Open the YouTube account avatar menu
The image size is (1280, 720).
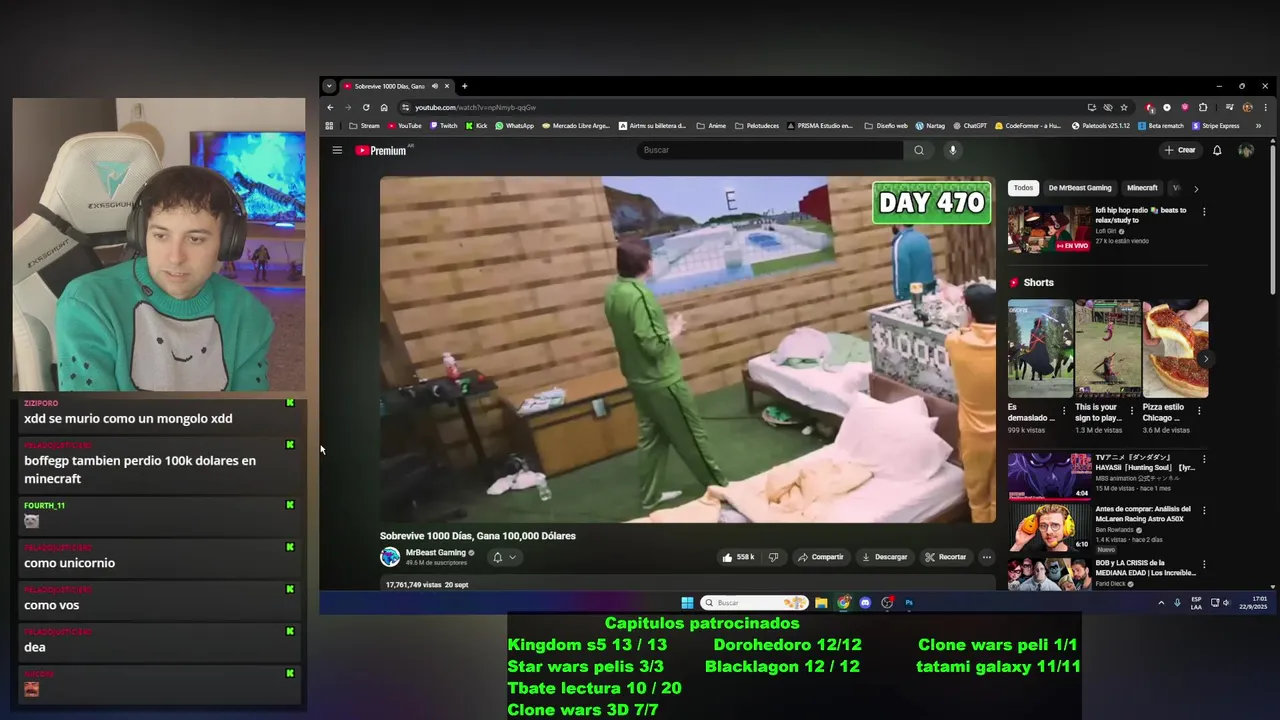tap(1245, 150)
